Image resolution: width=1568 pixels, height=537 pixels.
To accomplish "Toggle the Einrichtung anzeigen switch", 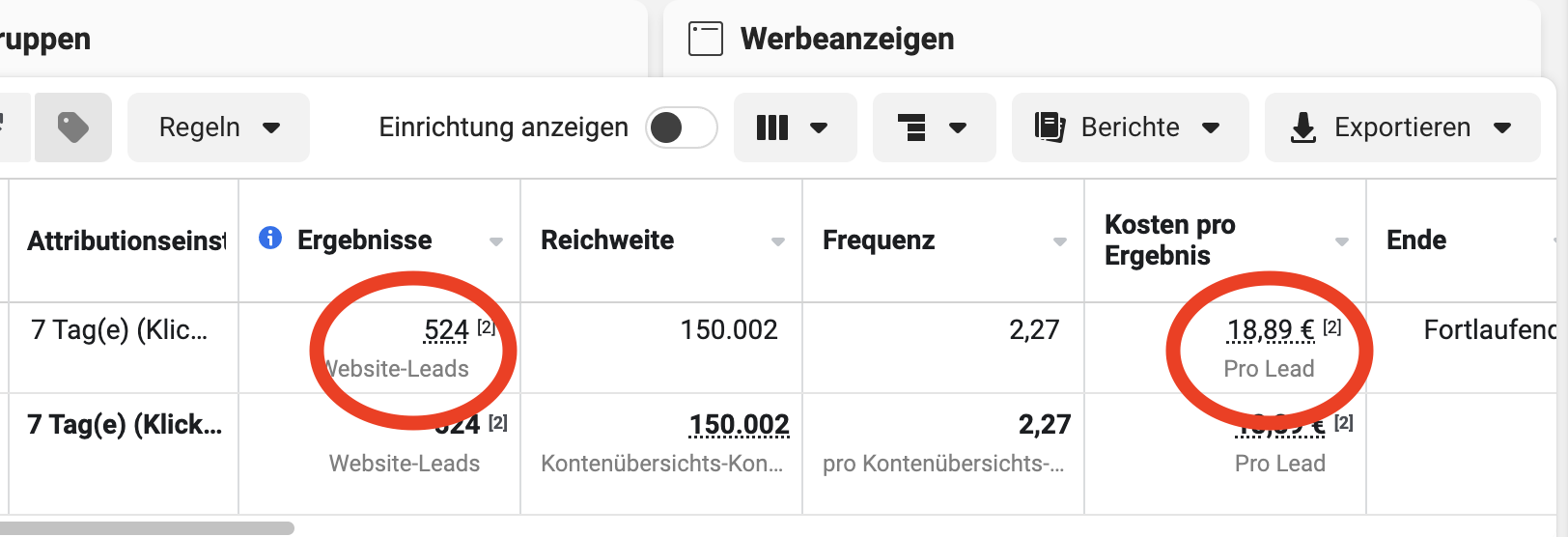I will [x=682, y=127].
